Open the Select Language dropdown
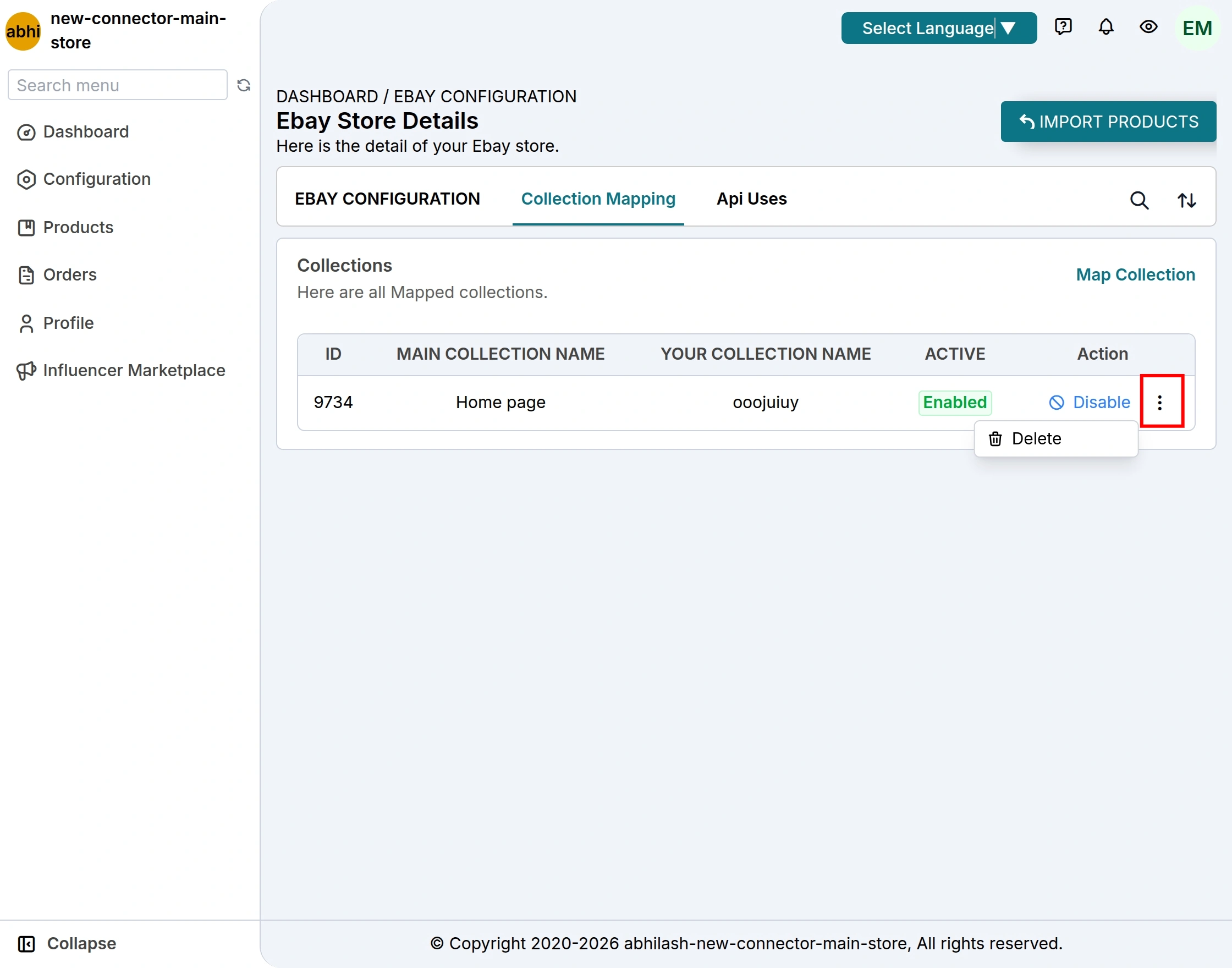The width and height of the screenshot is (1232, 968). pyautogui.click(x=939, y=28)
